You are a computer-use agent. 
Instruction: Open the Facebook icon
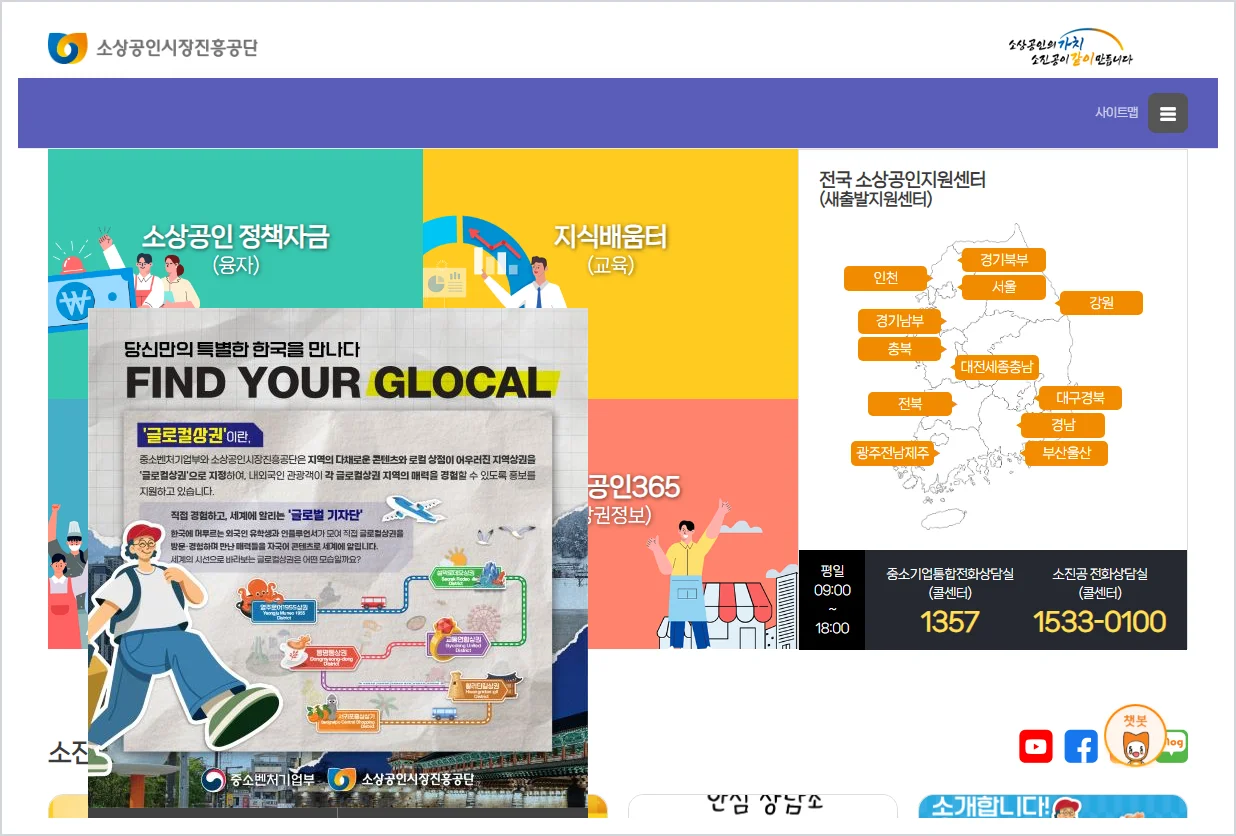click(1081, 746)
